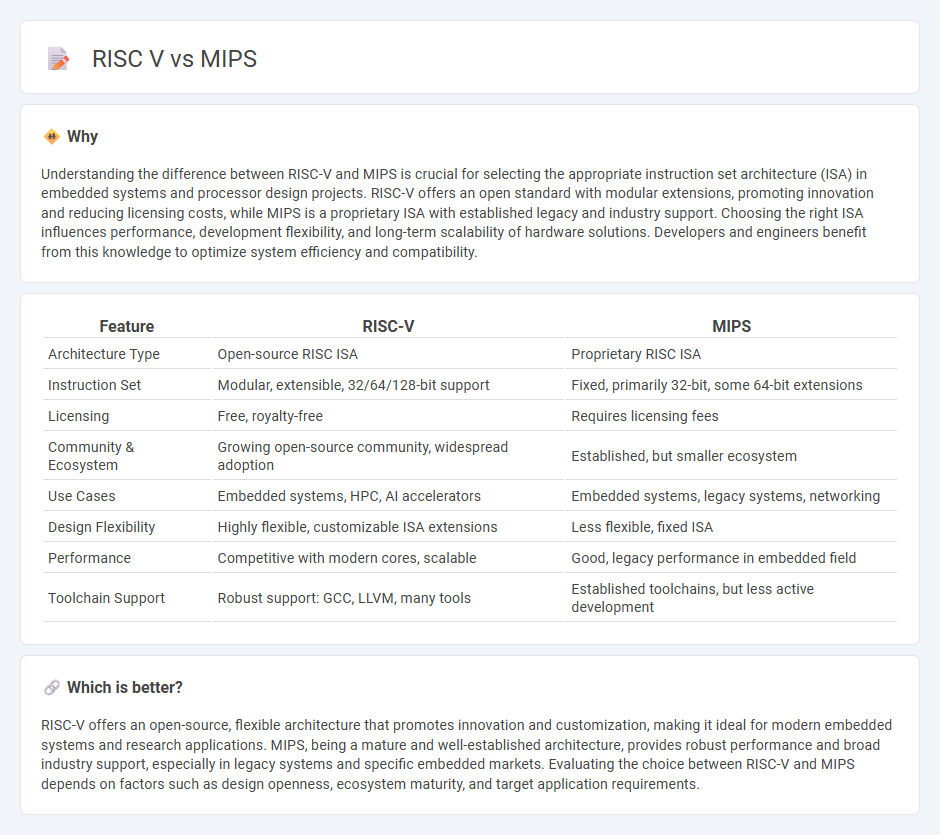Screen dimensions: 940x835
Task: Select the 'Use Cases' row label
Action: click(x=82, y=496)
